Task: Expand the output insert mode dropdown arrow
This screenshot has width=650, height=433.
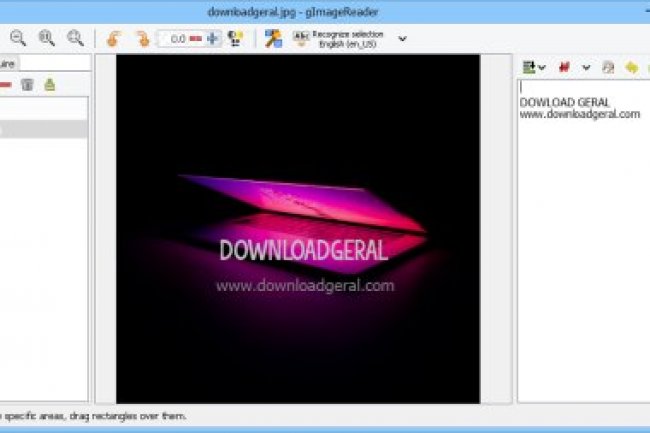Action: (542, 68)
